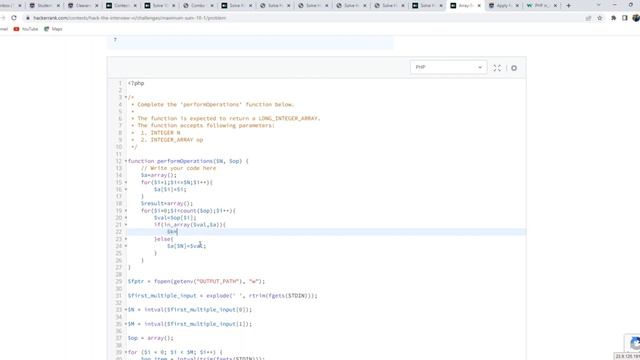
Task: Place cursor at end of line 22
Action: (x=178, y=232)
